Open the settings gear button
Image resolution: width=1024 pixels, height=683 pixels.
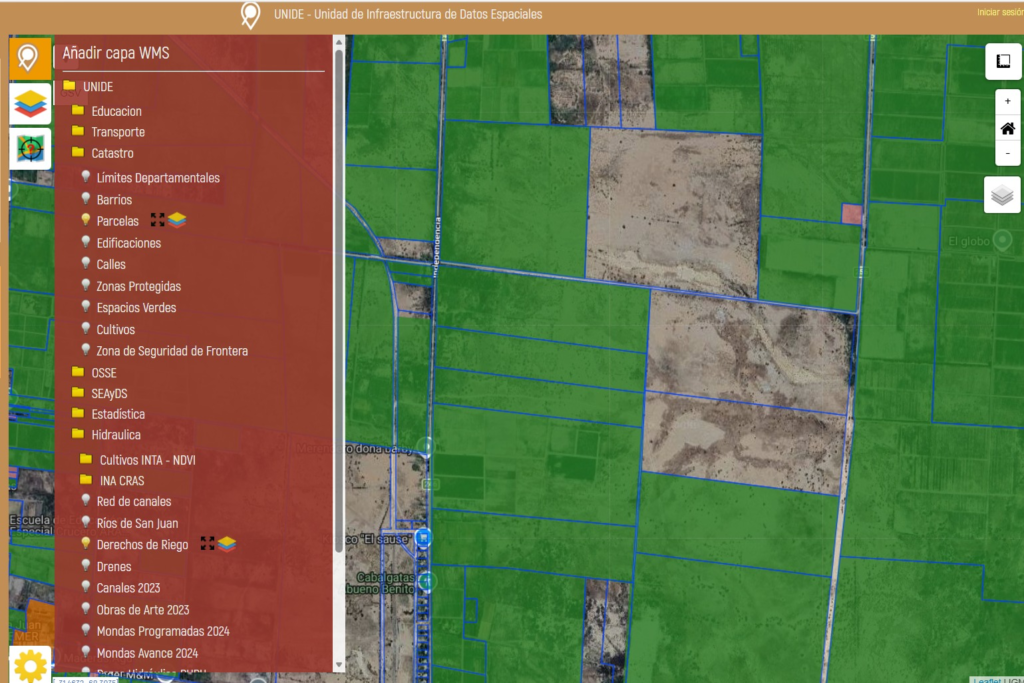click(30, 664)
